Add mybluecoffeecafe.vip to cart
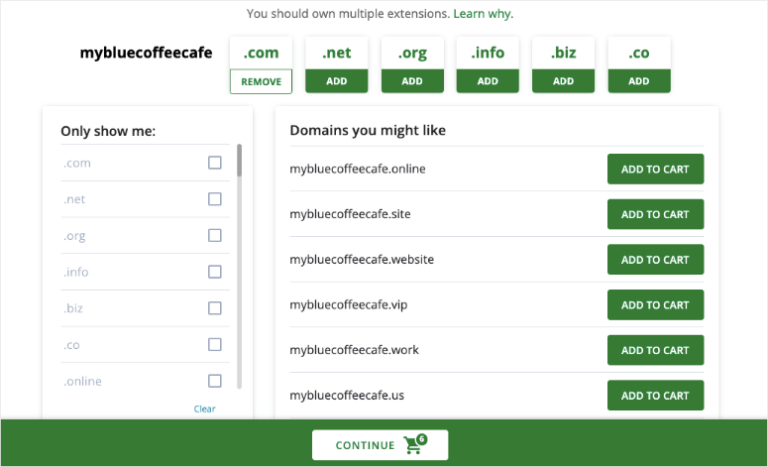This screenshot has height=467, width=768. click(x=655, y=305)
